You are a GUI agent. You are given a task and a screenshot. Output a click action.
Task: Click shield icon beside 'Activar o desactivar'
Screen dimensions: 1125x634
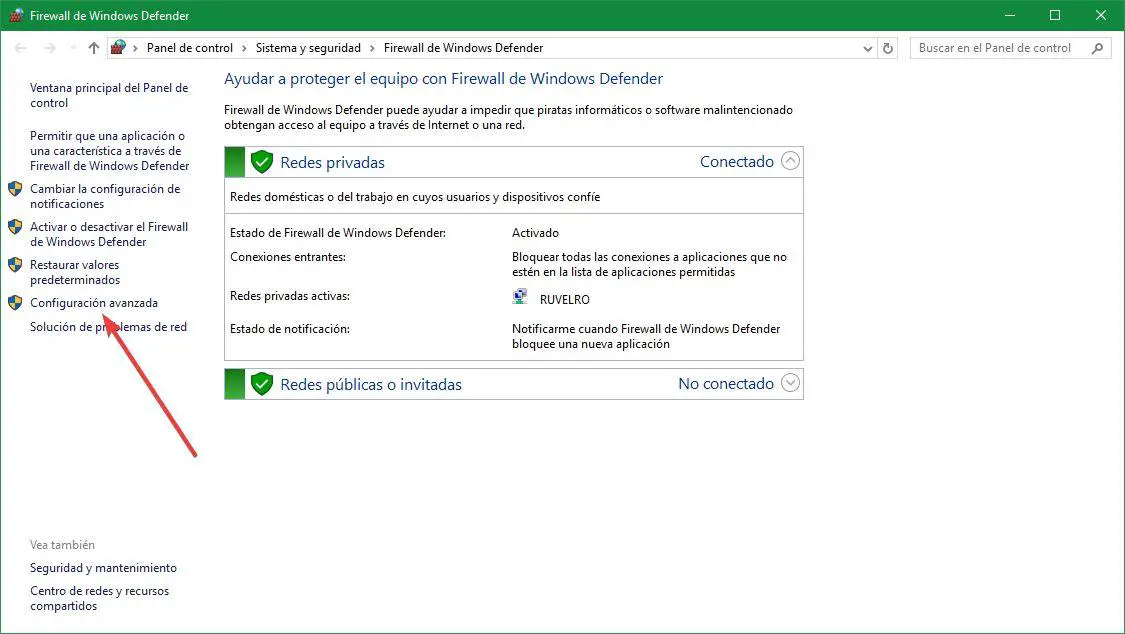point(15,227)
